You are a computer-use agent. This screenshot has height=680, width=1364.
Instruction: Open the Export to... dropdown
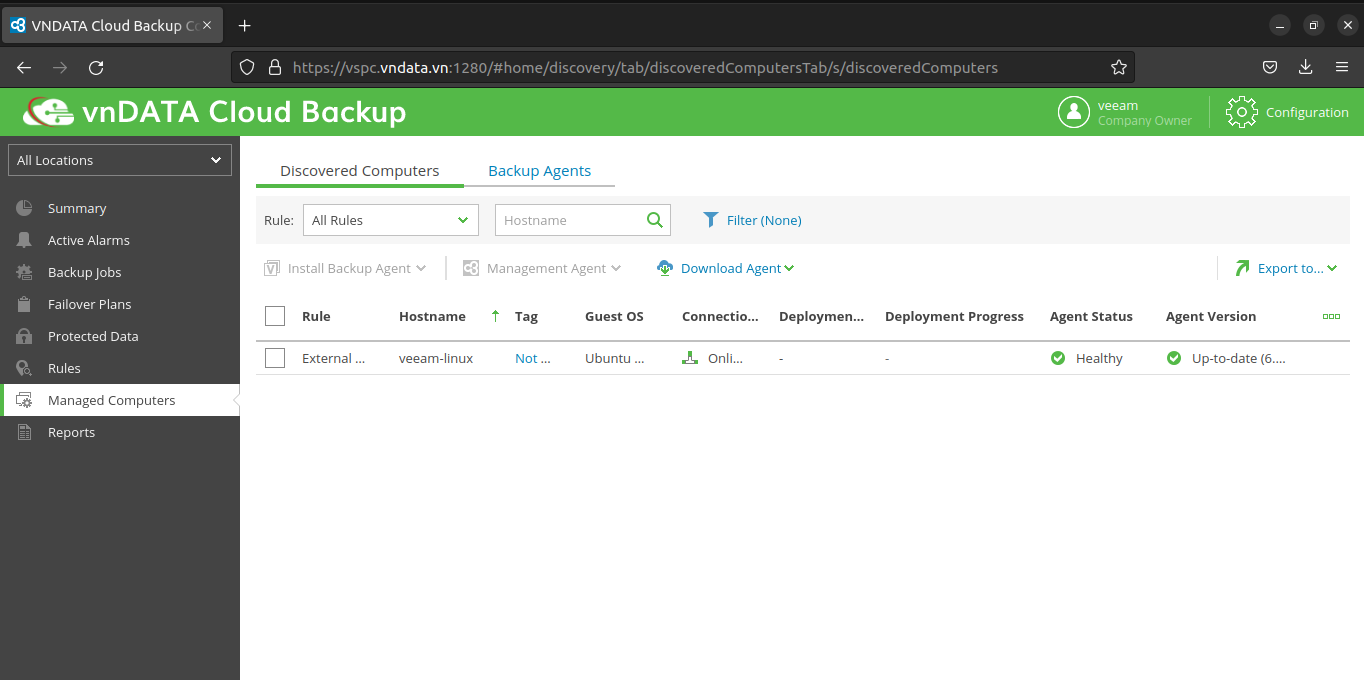[x=1288, y=268]
